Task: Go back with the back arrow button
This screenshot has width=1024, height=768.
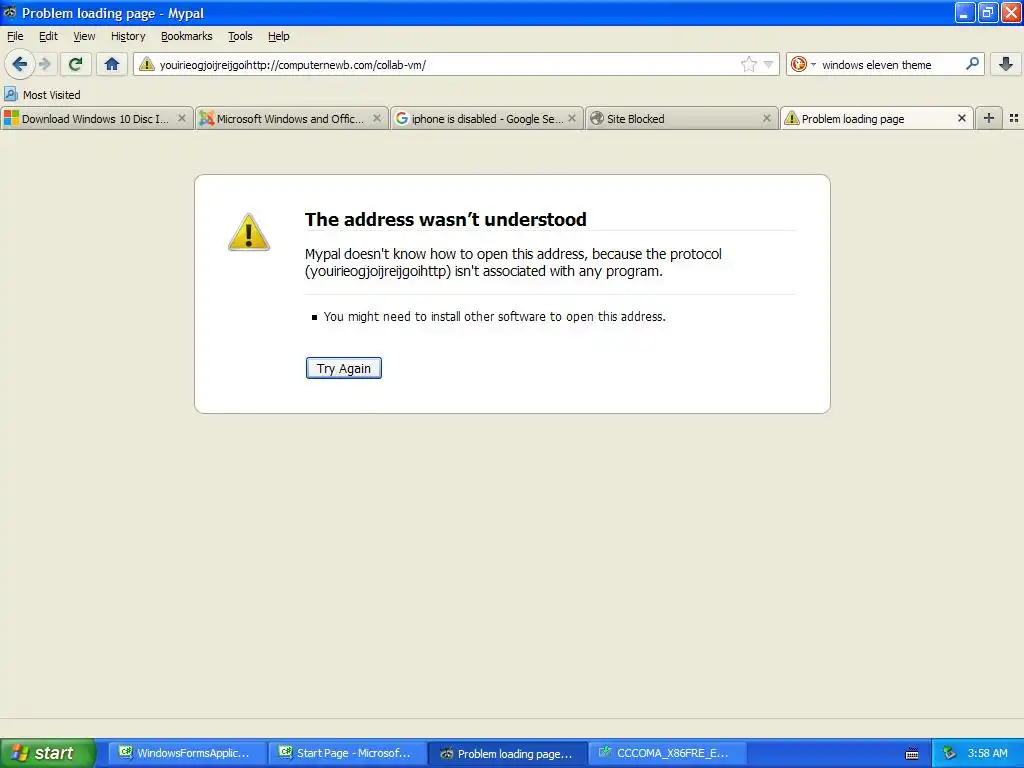Action: click(20, 64)
